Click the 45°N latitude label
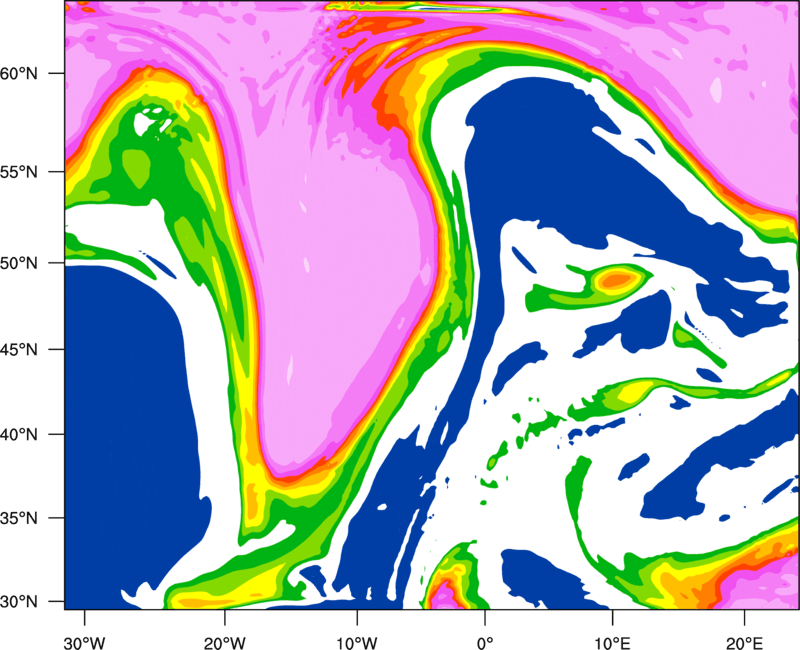 (19, 350)
